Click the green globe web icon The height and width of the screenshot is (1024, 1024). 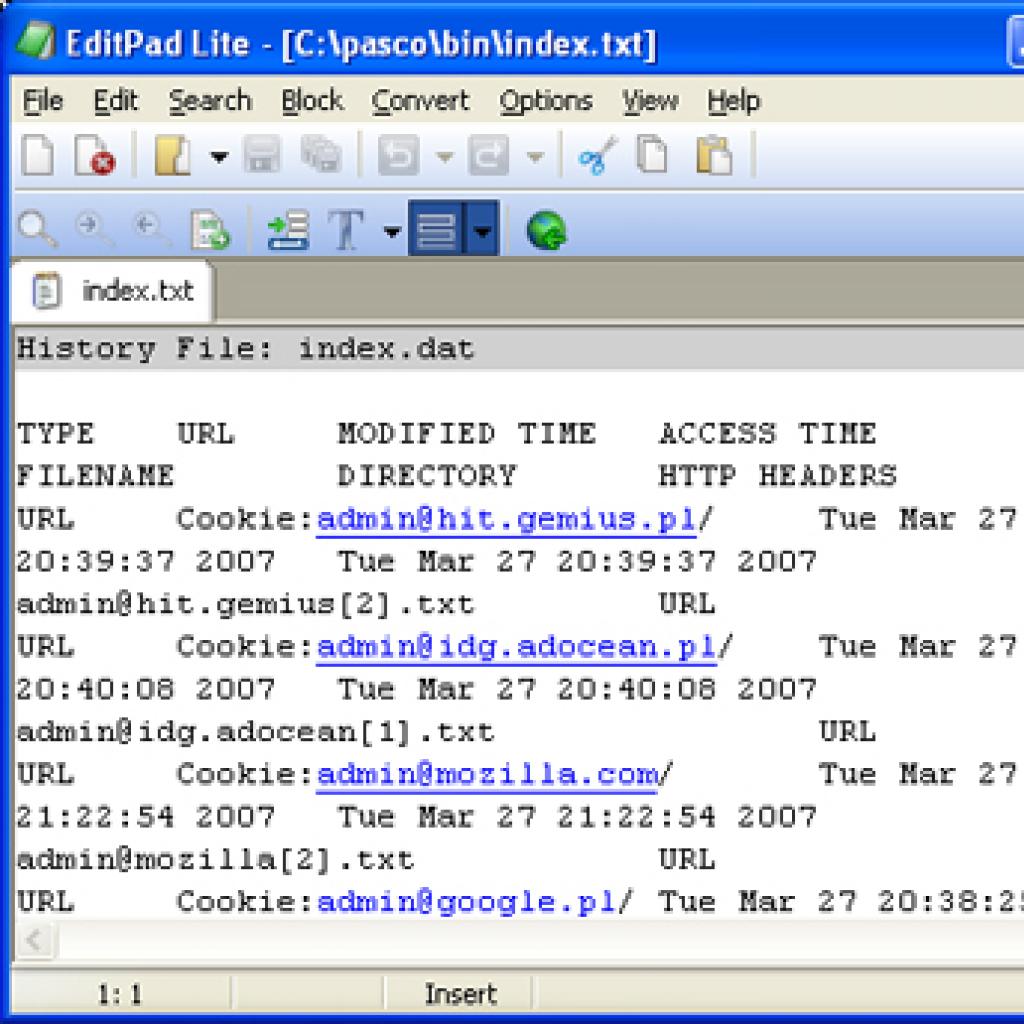[546, 230]
